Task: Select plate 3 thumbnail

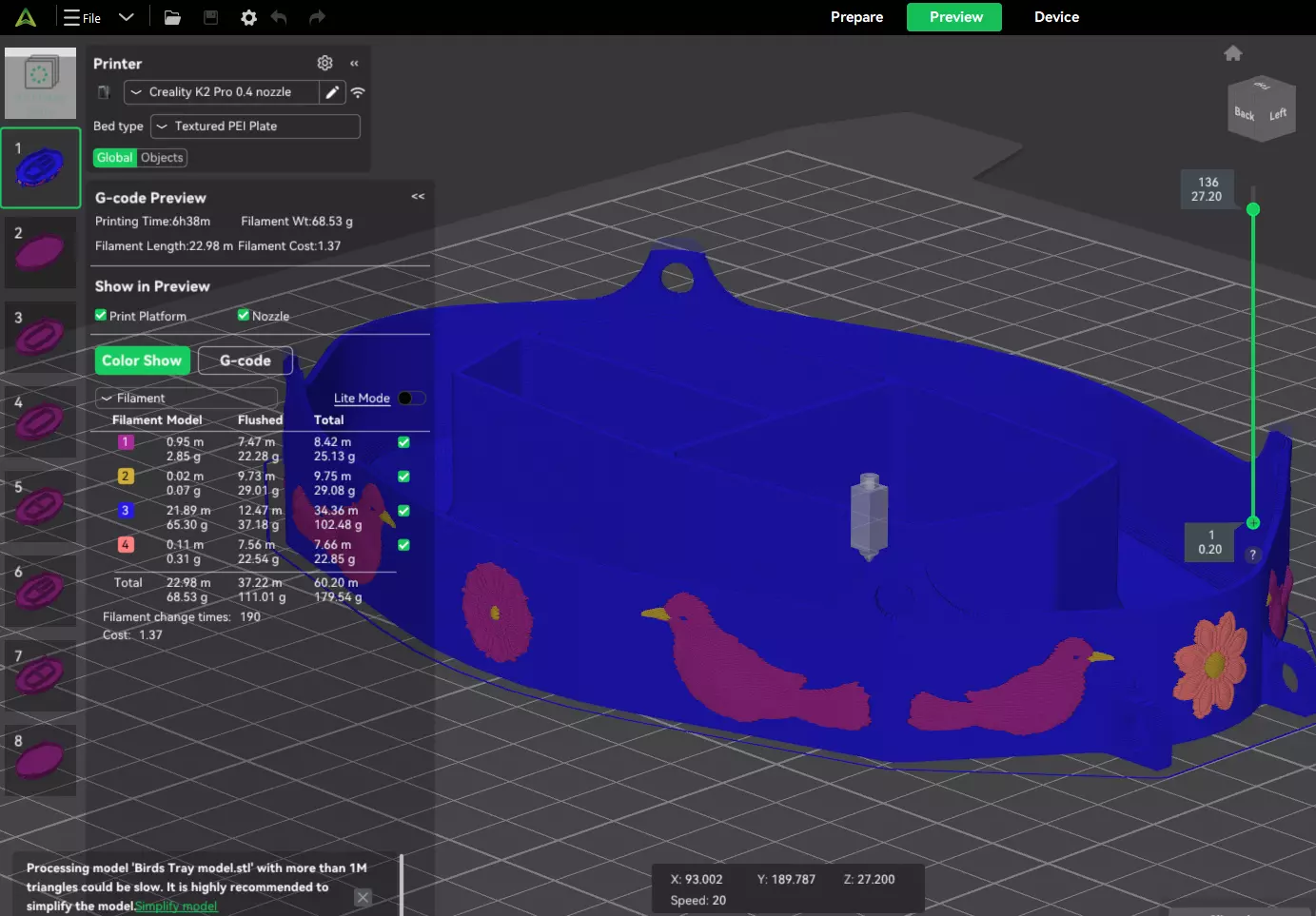Action: pos(41,337)
